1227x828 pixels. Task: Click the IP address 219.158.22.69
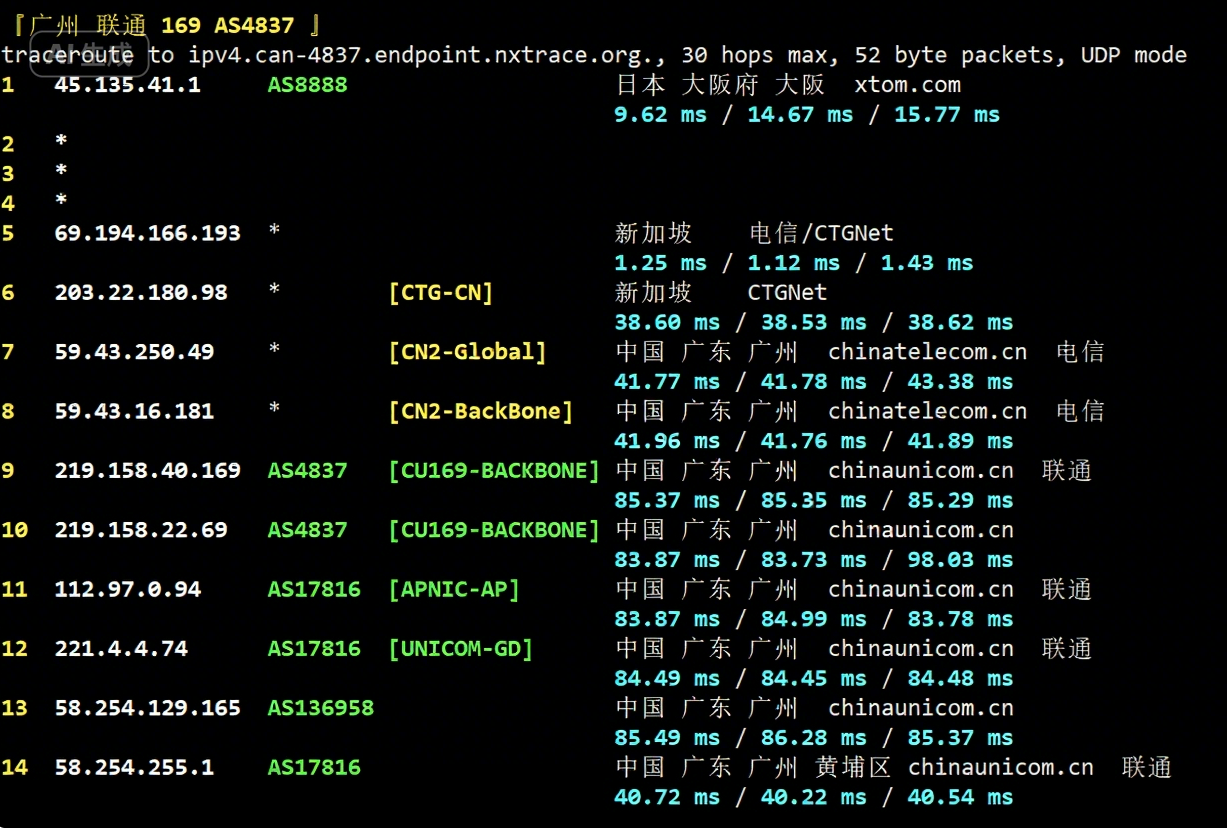(x=141, y=530)
